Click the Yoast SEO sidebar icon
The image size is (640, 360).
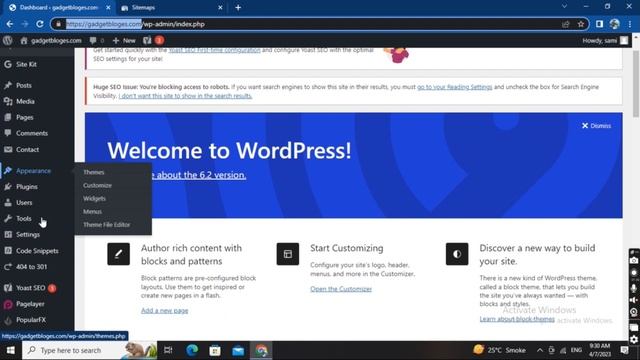coord(8,288)
